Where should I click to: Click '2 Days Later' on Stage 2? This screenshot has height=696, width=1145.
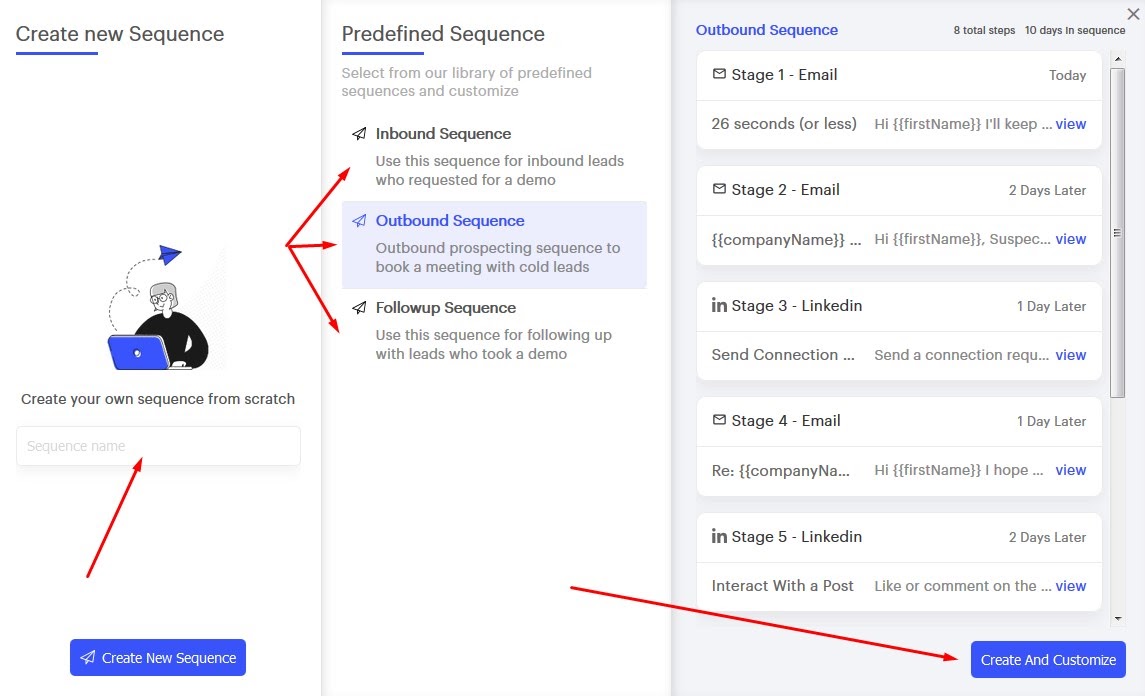tap(1047, 191)
